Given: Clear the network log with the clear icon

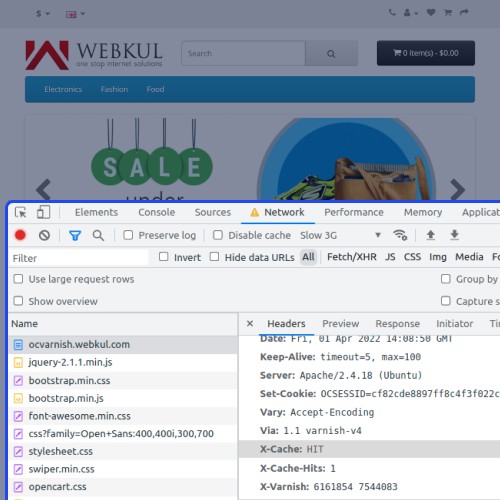Looking at the screenshot, I should [x=44, y=235].
